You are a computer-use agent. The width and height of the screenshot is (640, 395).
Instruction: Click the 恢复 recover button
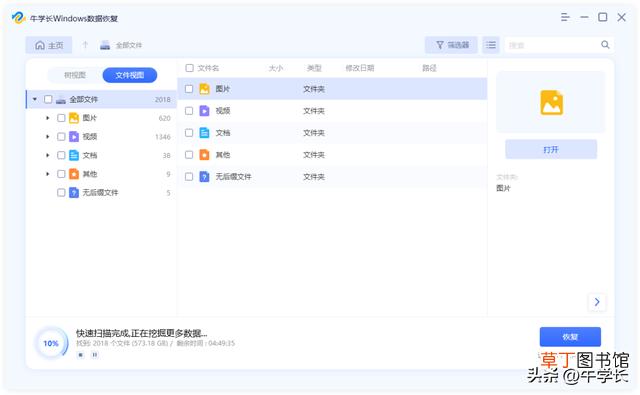(570, 337)
